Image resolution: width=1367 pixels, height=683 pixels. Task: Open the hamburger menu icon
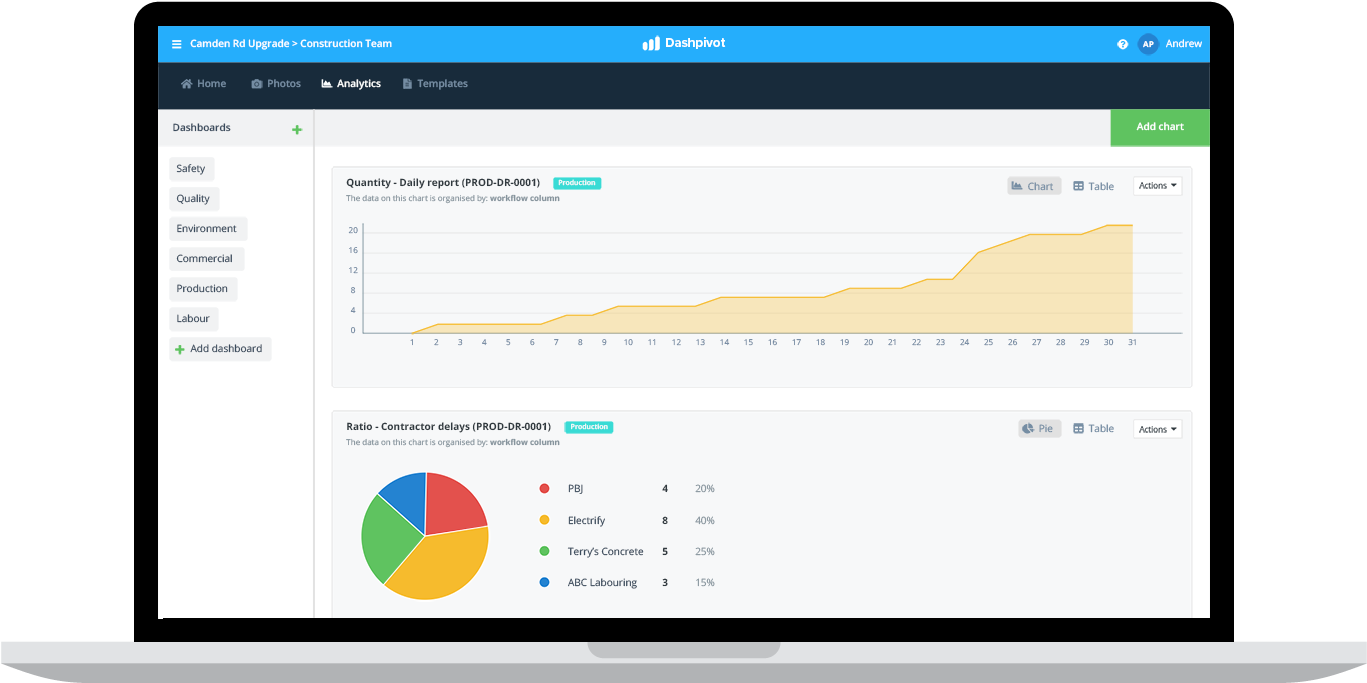[177, 44]
